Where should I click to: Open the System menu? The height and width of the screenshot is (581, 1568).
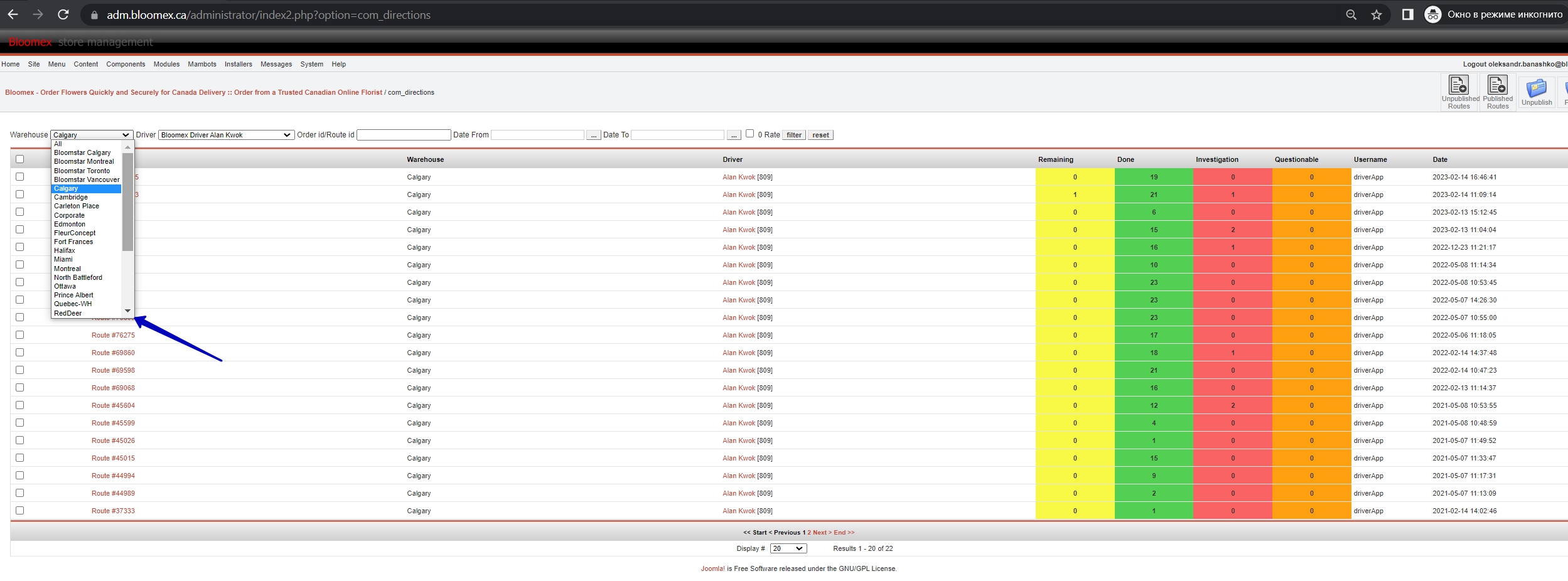coord(312,64)
